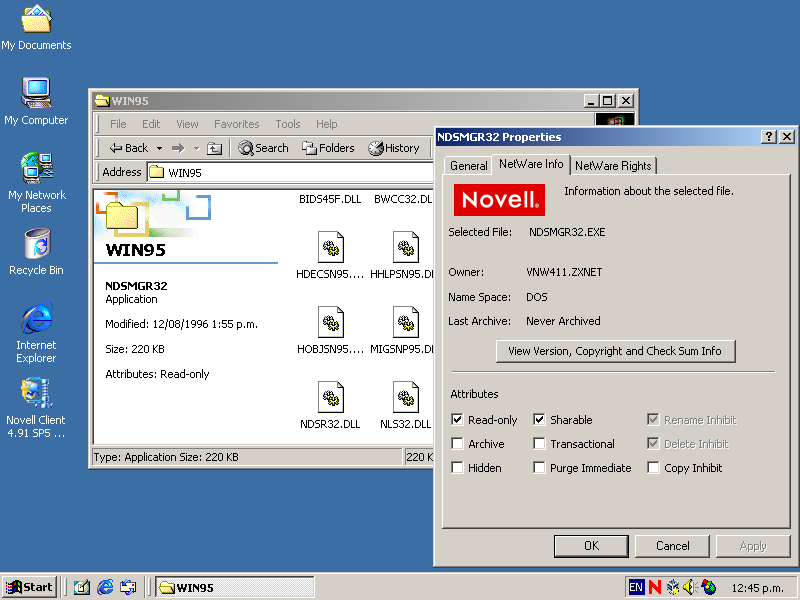Click the Rename Inhibit checkbox
The height and width of the screenshot is (600, 800).
tap(653, 420)
